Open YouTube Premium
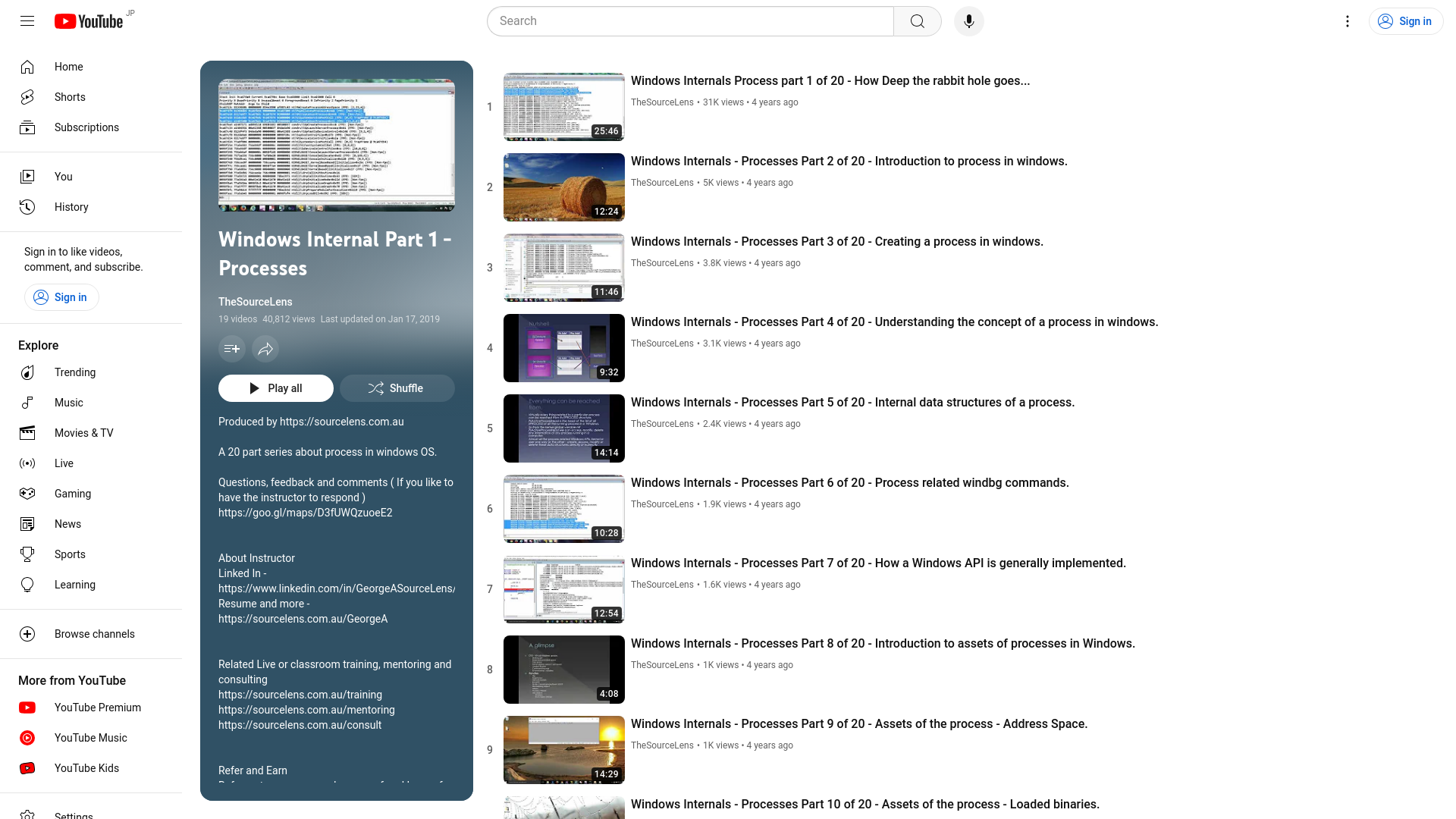 [x=91, y=708]
